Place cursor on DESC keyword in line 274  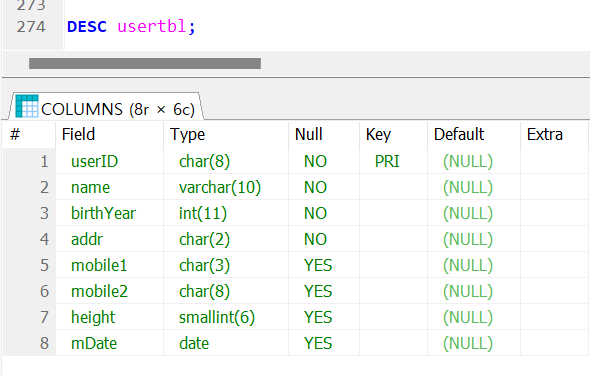point(87,27)
